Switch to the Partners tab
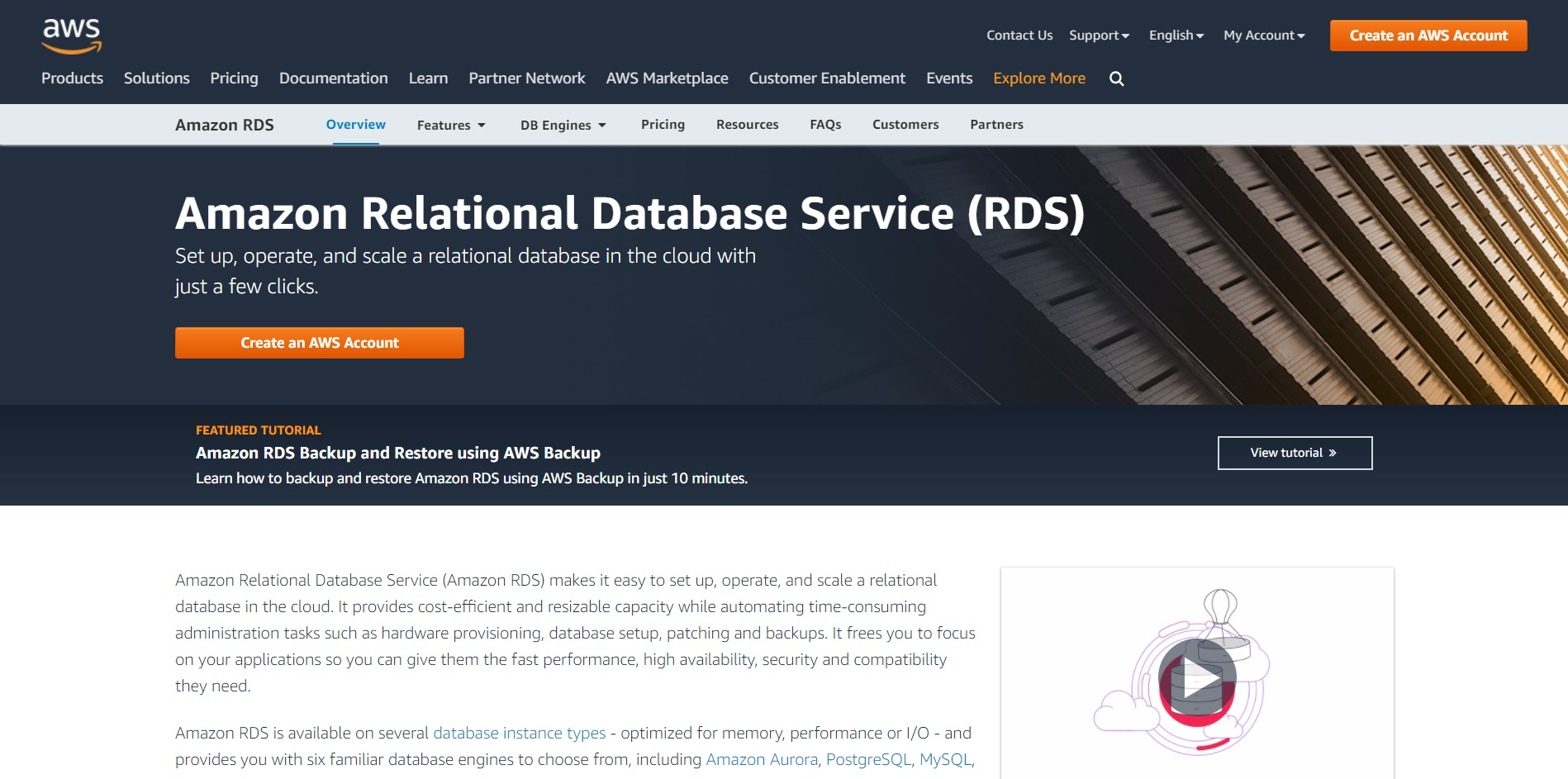The width and height of the screenshot is (1568, 779). pos(996,125)
